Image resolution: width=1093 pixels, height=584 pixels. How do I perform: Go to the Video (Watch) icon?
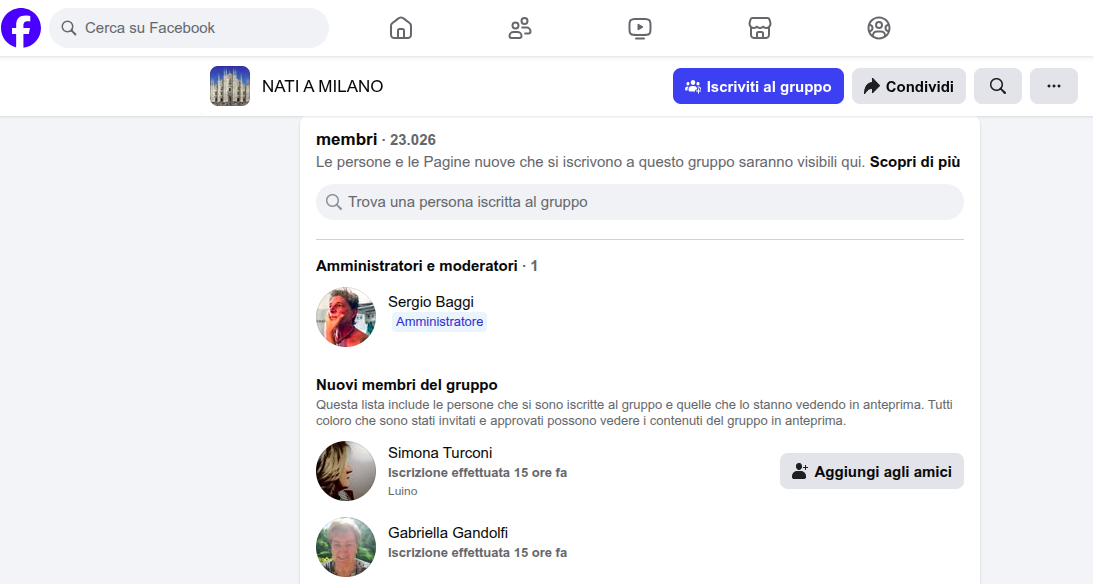[640, 28]
